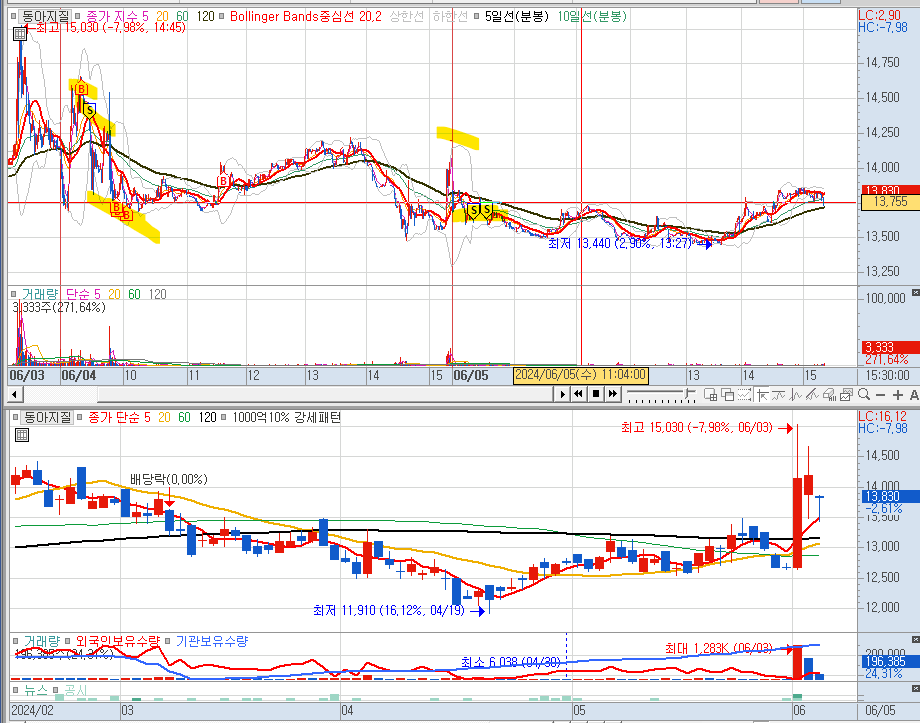Click the vertical line with wave icon
The width and height of the screenshot is (920, 723).
pos(796,394)
